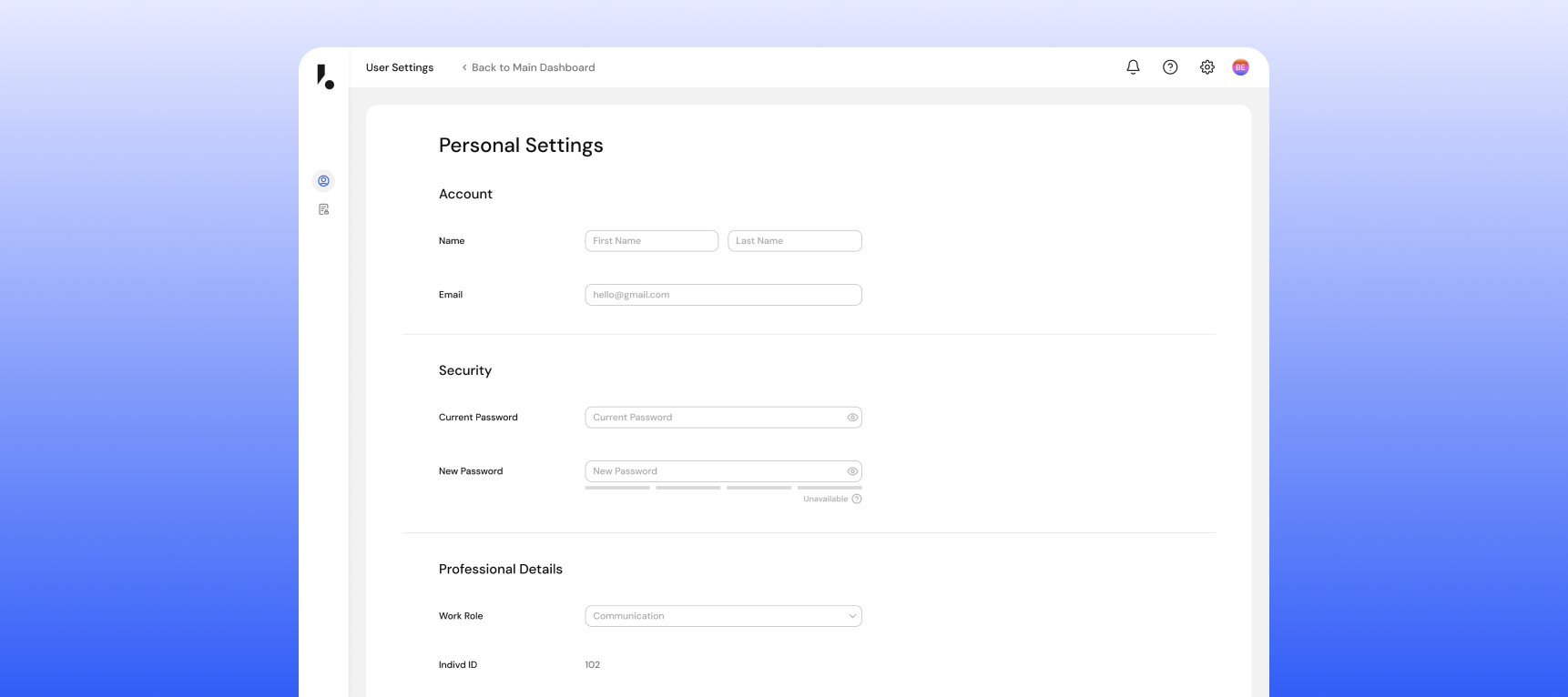Screen dimensions: 1568x697
Task: Click the Work Role label
Action: coord(461,616)
